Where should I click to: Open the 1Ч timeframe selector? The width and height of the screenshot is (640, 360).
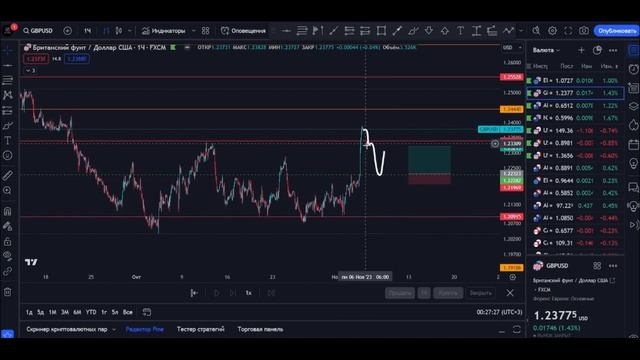(x=87, y=31)
